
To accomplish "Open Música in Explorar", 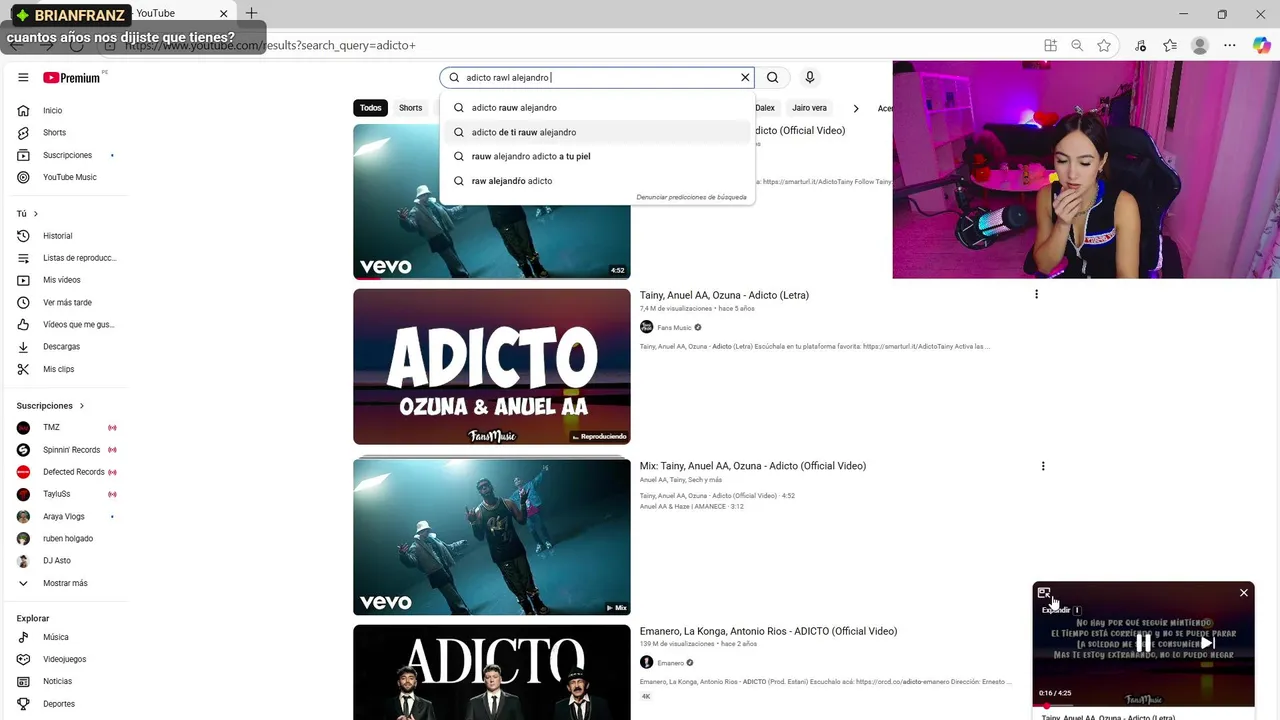I will tap(64, 637).
